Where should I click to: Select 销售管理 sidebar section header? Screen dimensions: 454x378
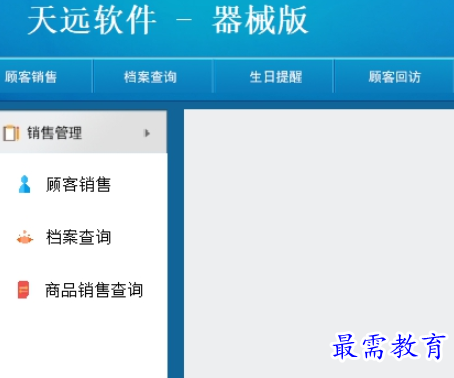pyautogui.click(x=83, y=132)
